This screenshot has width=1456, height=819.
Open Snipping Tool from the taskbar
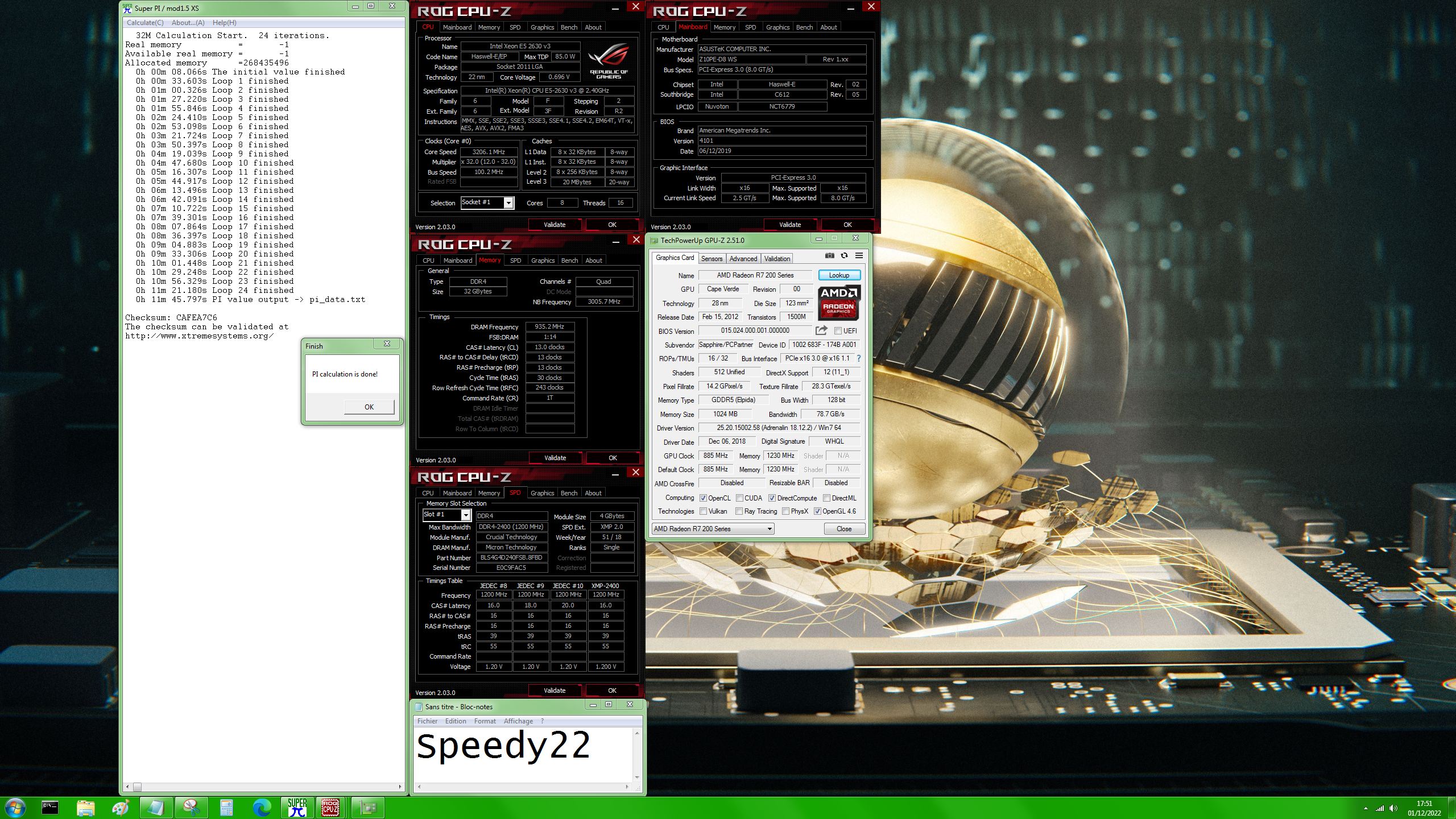(191, 808)
